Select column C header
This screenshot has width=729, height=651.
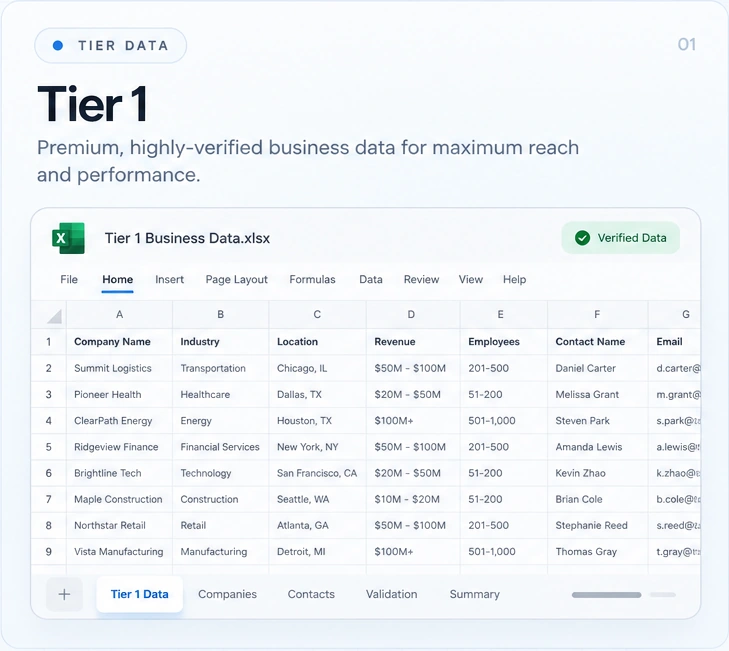click(317, 314)
